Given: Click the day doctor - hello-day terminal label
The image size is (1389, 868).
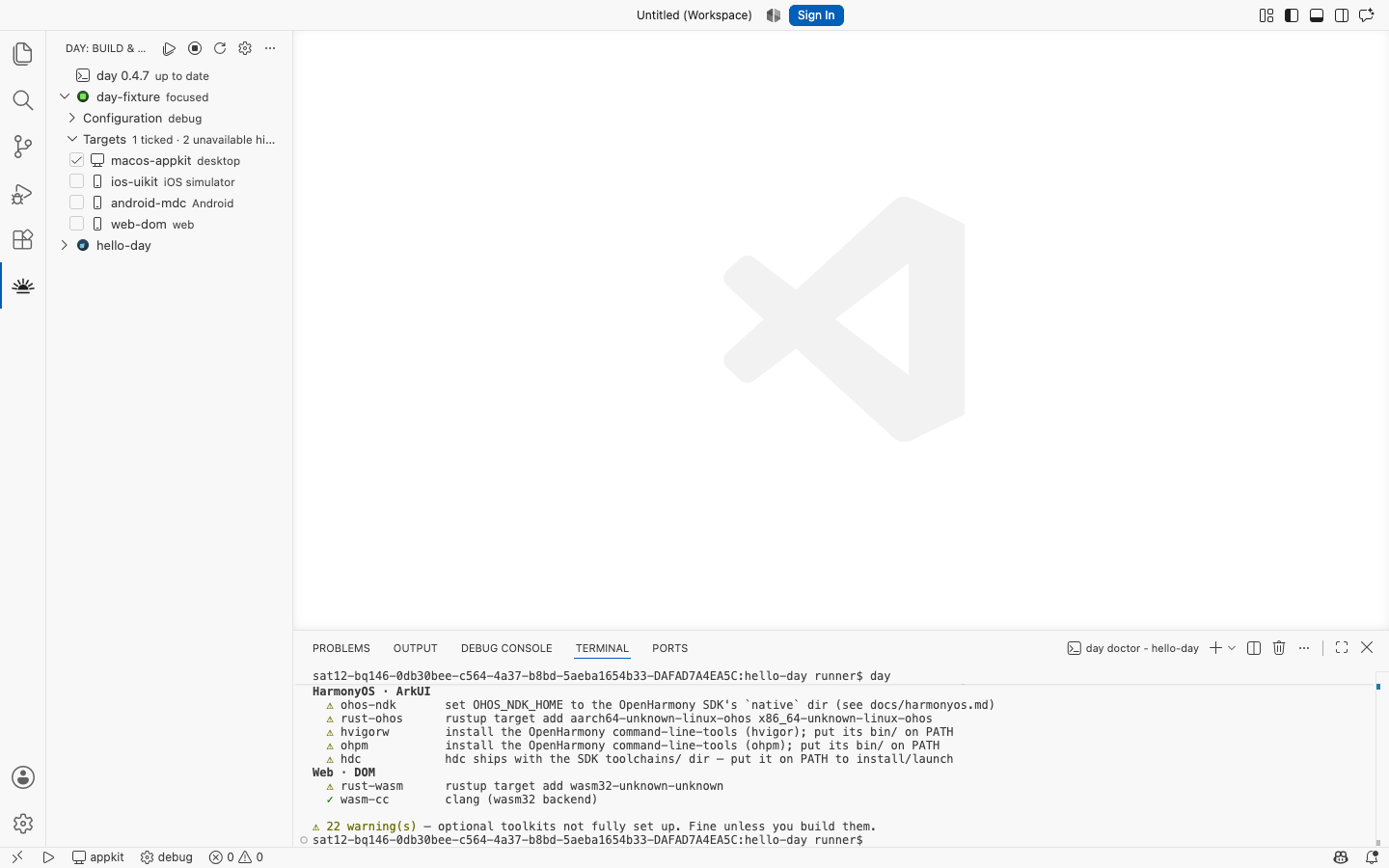Looking at the screenshot, I should pyautogui.click(x=1133, y=648).
